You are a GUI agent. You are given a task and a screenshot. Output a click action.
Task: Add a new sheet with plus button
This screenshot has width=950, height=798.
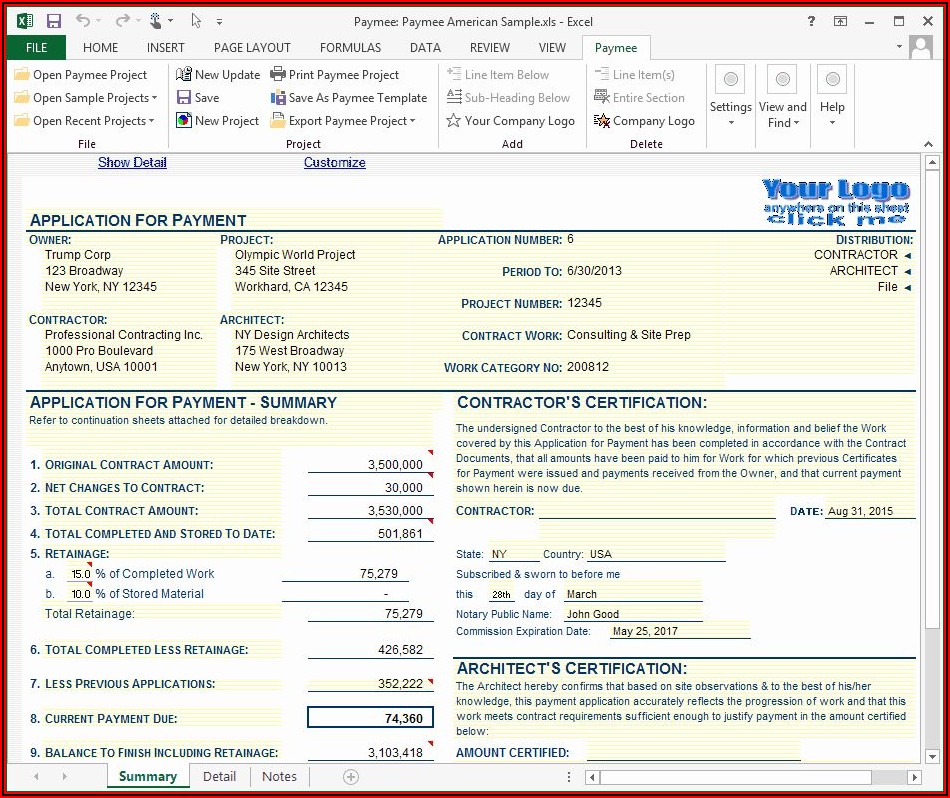[351, 776]
